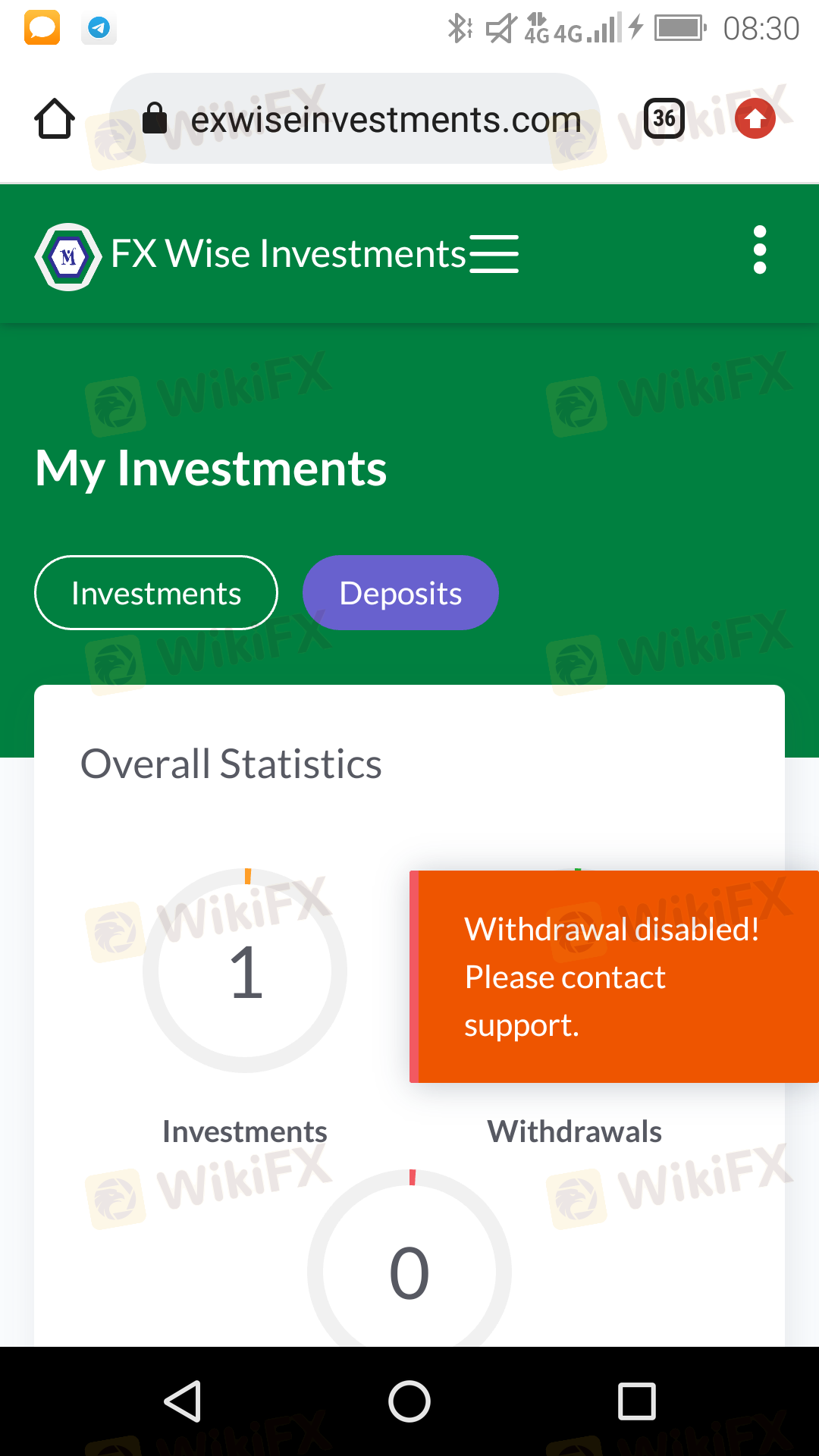
Task: Tap the Android home circle button
Action: coord(409,1401)
